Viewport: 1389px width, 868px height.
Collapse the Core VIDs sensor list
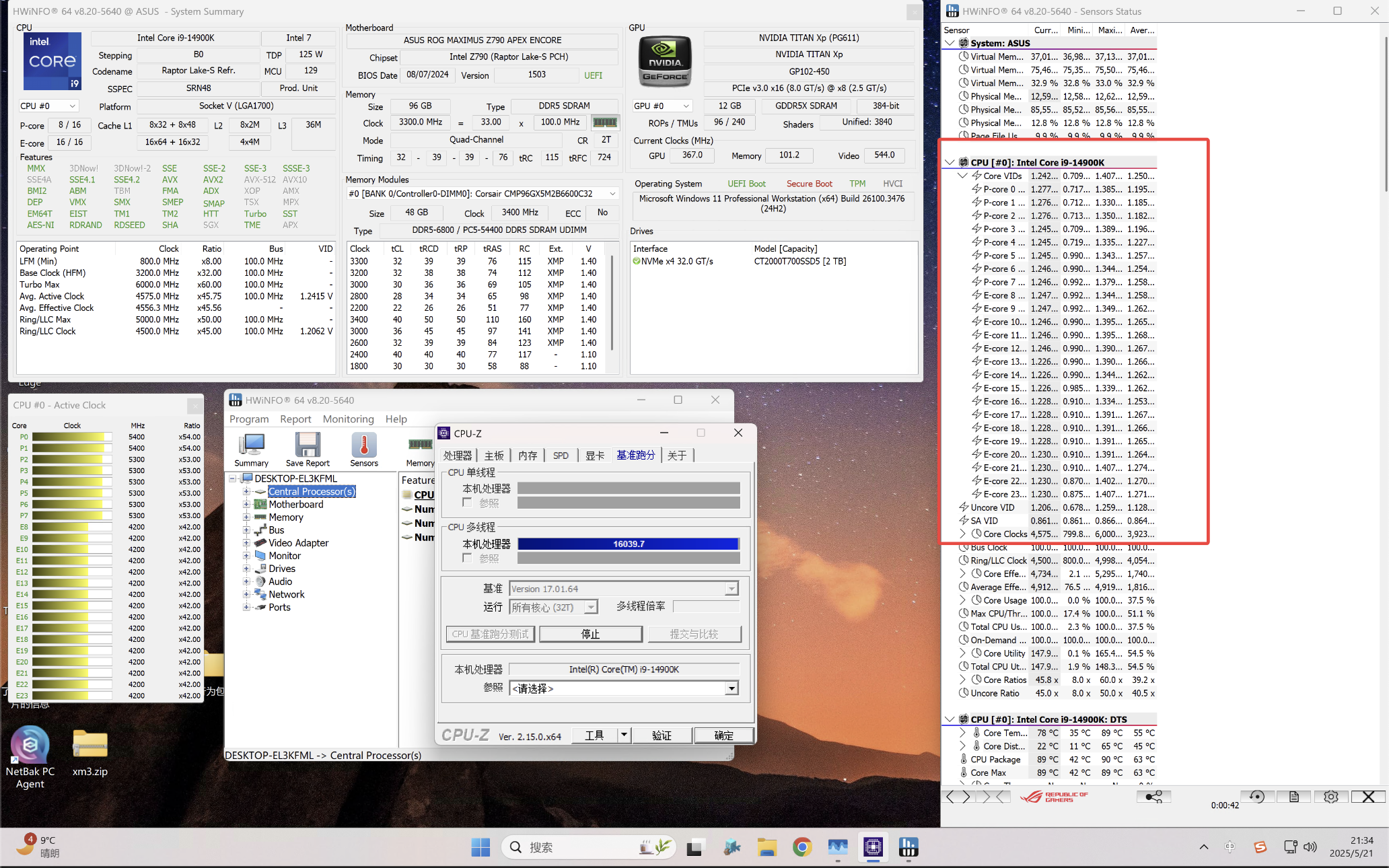[x=963, y=176]
